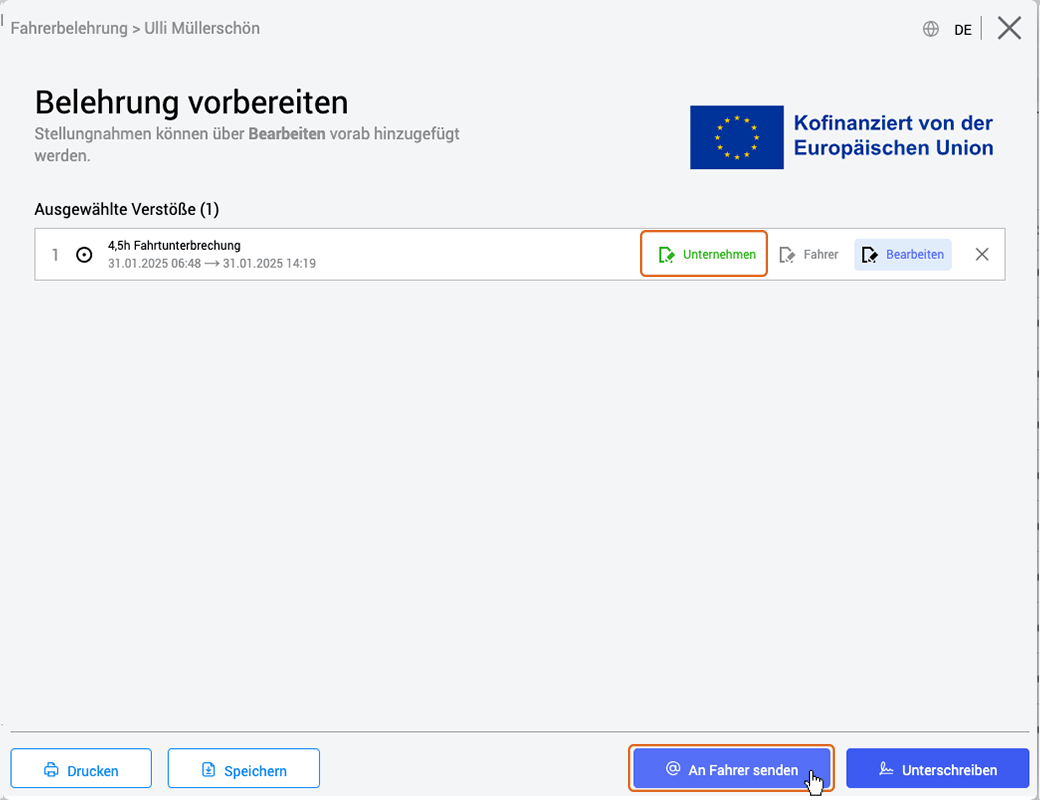The height and width of the screenshot is (800, 1040).
Task: Open Bearbeiten for the 4,5h Fahrtunterbrechung
Action: [x=903, y=255]
